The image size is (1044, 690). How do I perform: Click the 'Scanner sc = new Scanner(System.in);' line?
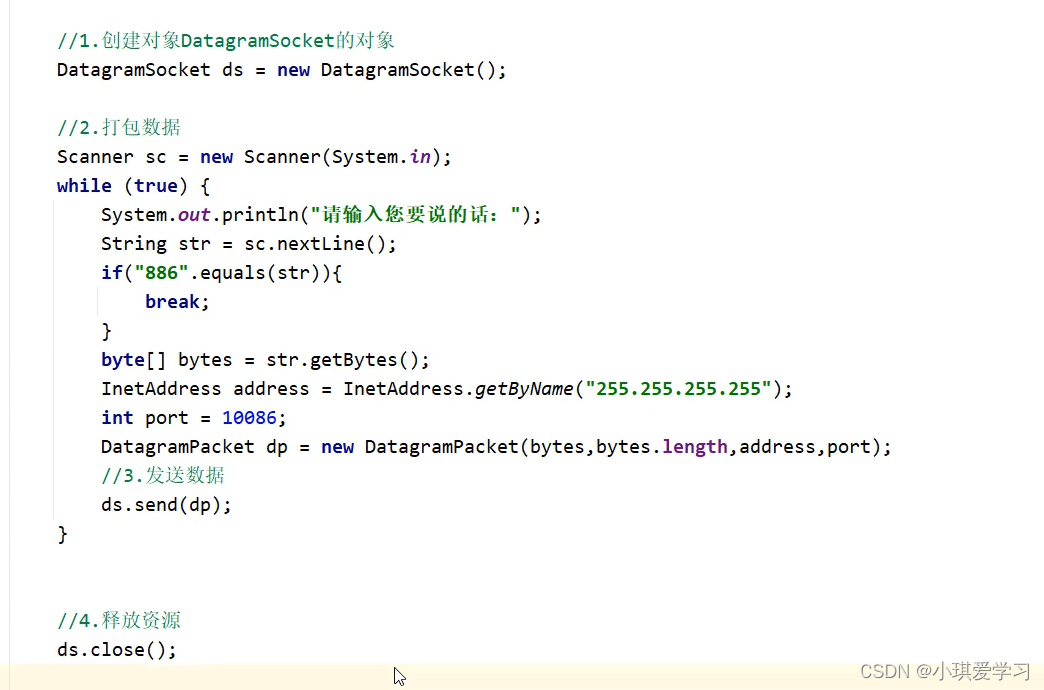click(x=254, y=157)
